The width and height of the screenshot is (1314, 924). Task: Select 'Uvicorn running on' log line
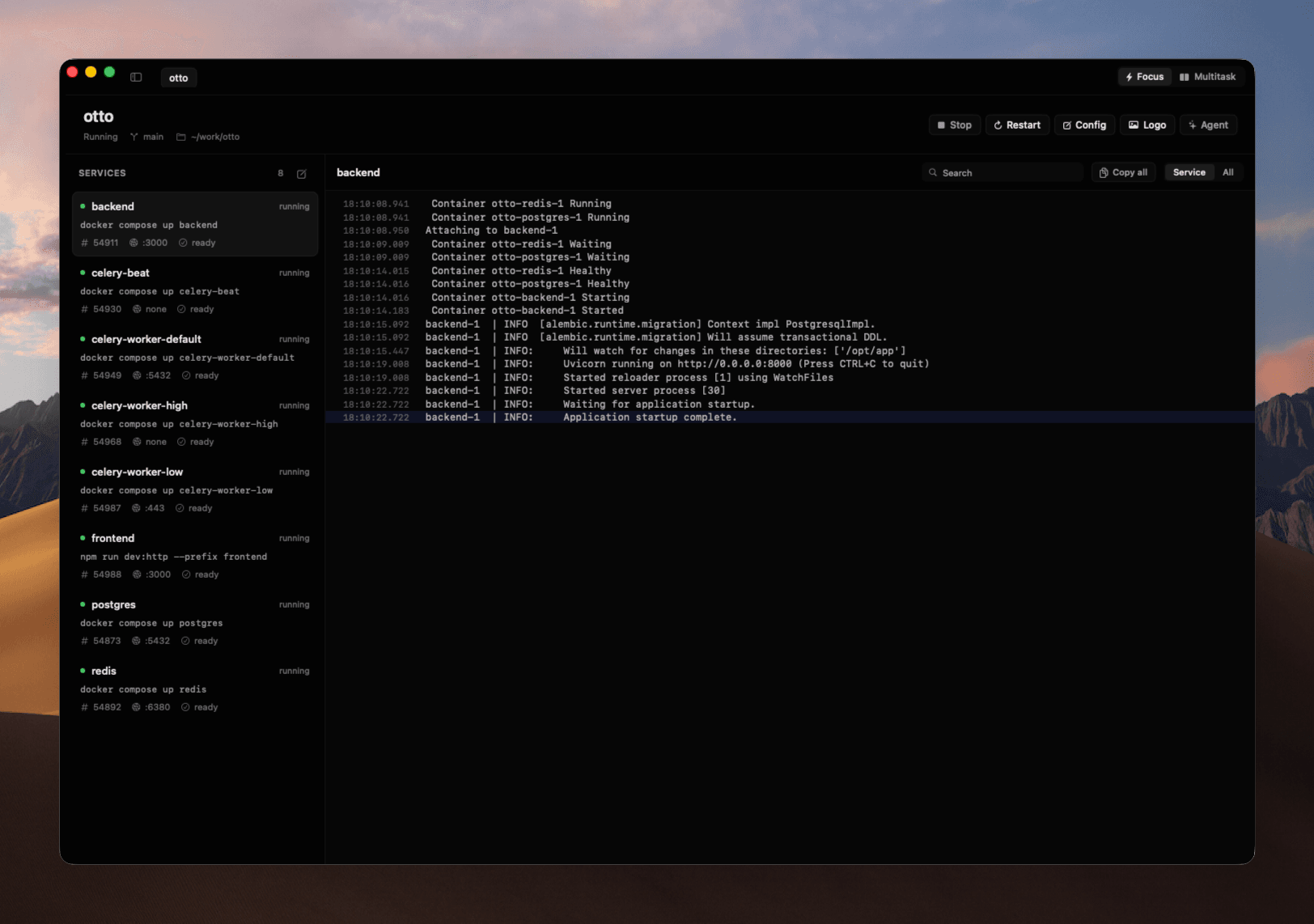point(790,364)
